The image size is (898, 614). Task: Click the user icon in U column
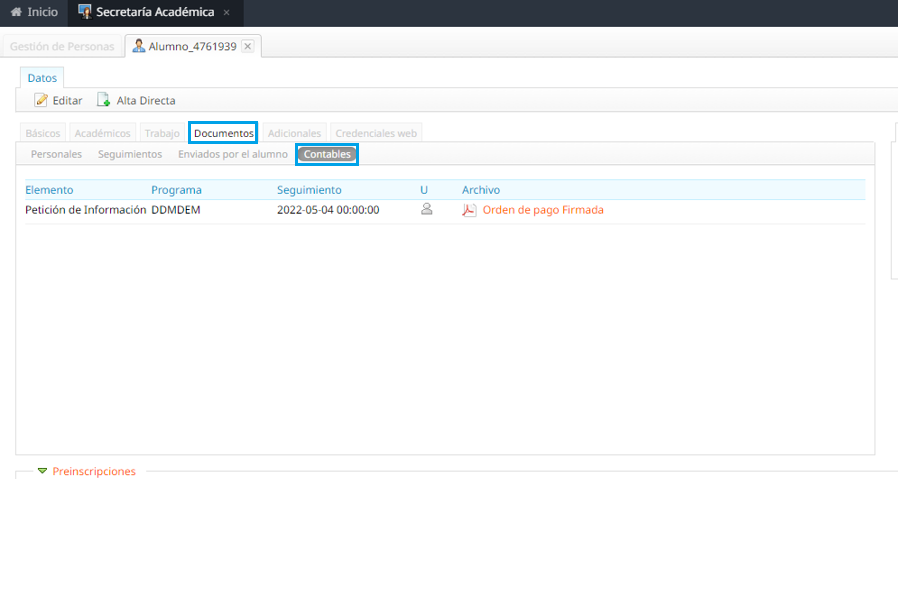427,209
